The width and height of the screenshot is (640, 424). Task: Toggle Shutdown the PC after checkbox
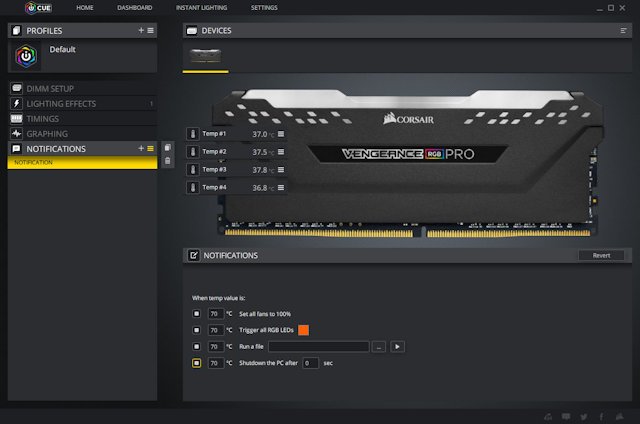click(x=196, y=363)
